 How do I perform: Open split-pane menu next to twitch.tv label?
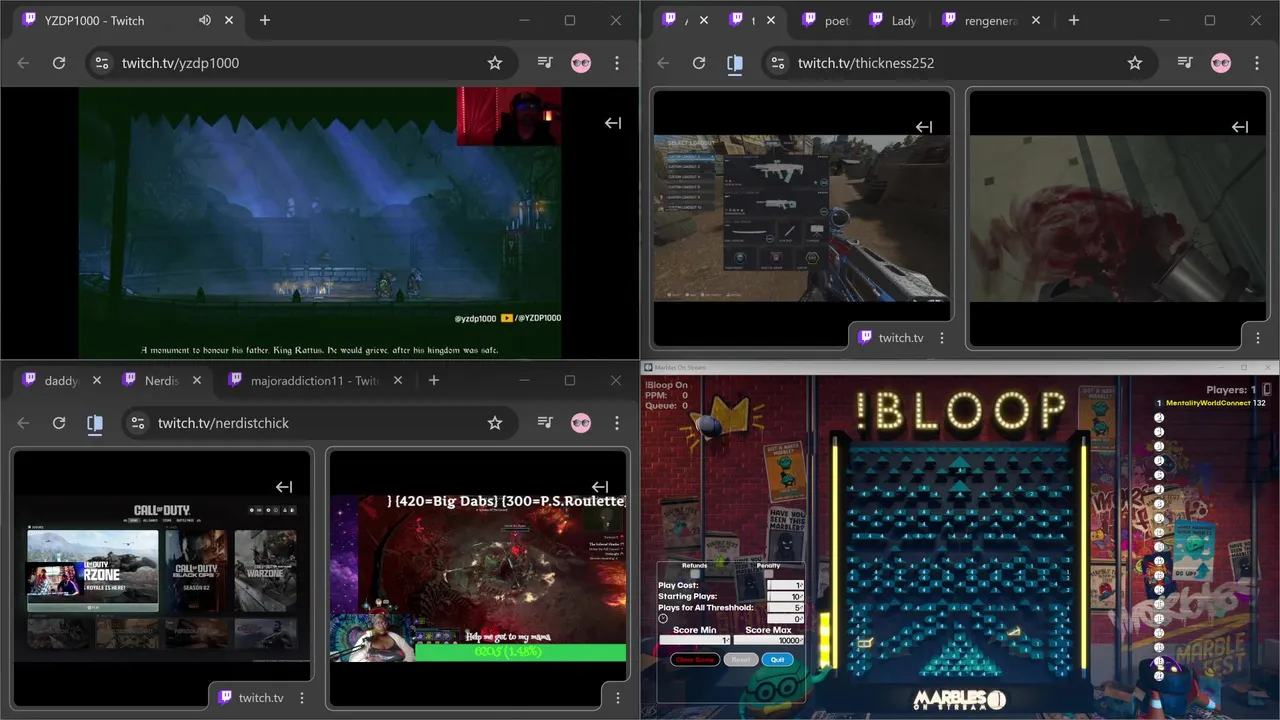942,338
